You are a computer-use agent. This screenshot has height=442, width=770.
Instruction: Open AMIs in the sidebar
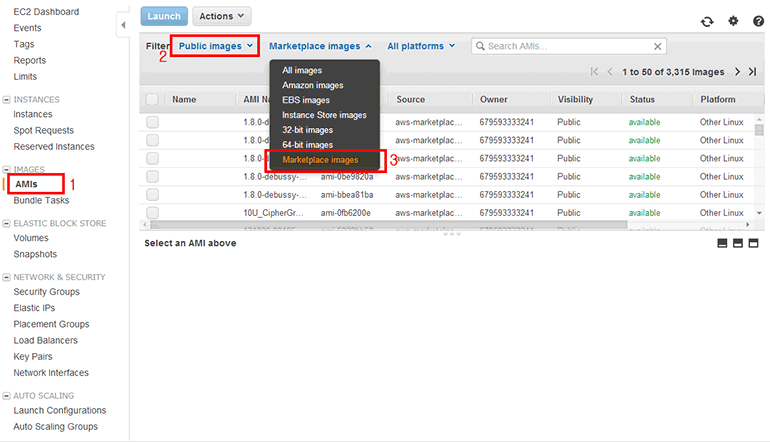point(27,184)
